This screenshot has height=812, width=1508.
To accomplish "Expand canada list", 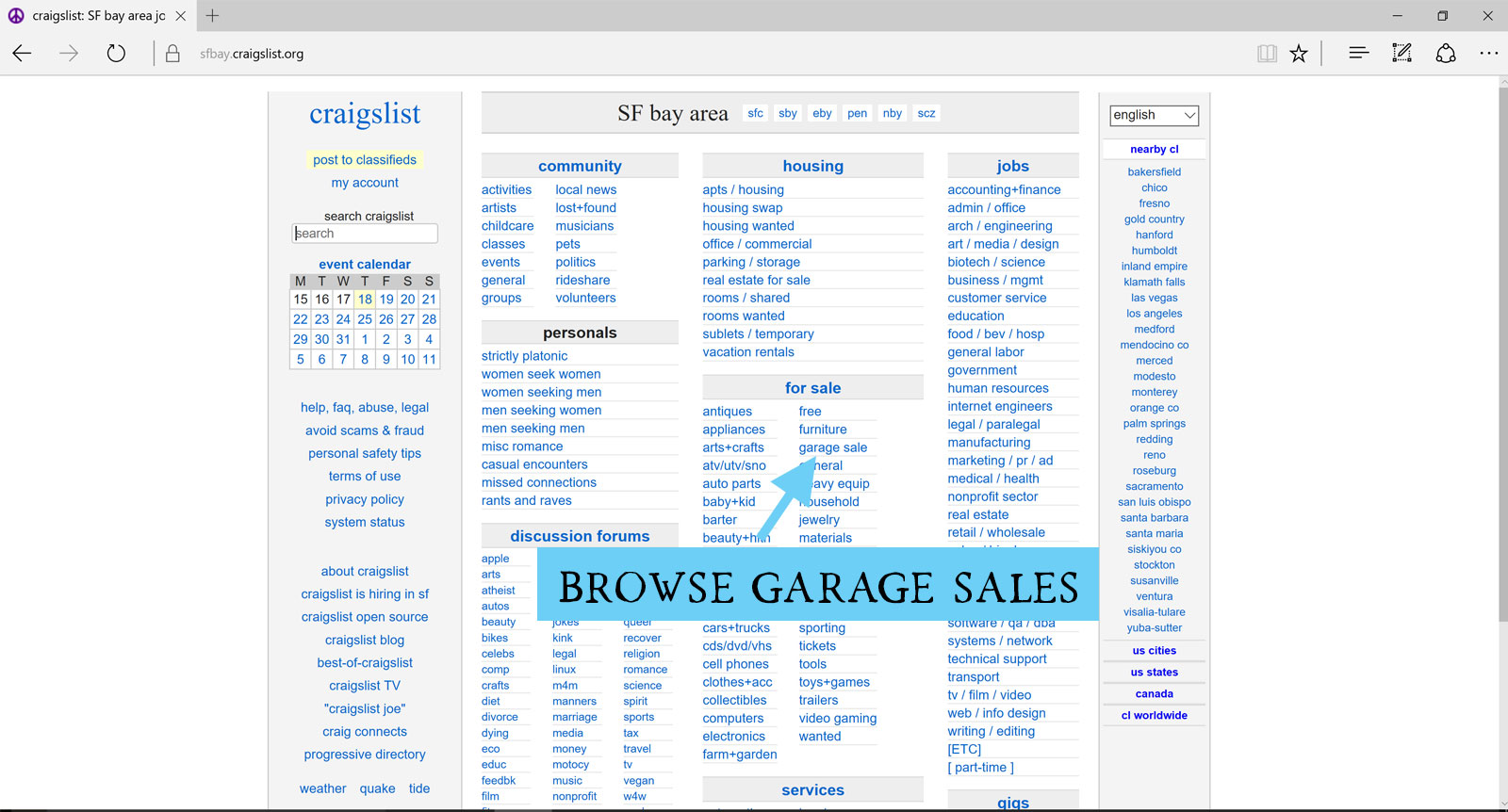I will [1154, 694].
